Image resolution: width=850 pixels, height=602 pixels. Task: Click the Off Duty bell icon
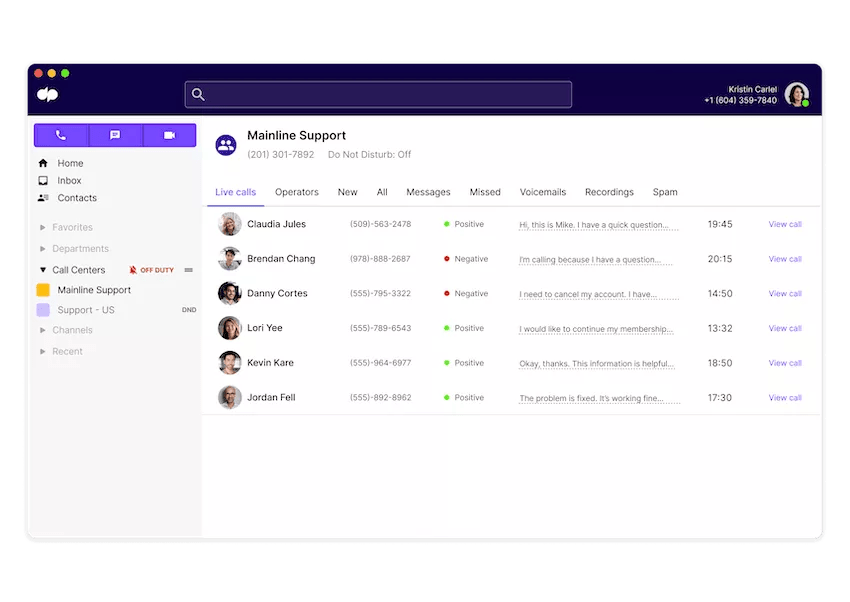coord(133,270)
